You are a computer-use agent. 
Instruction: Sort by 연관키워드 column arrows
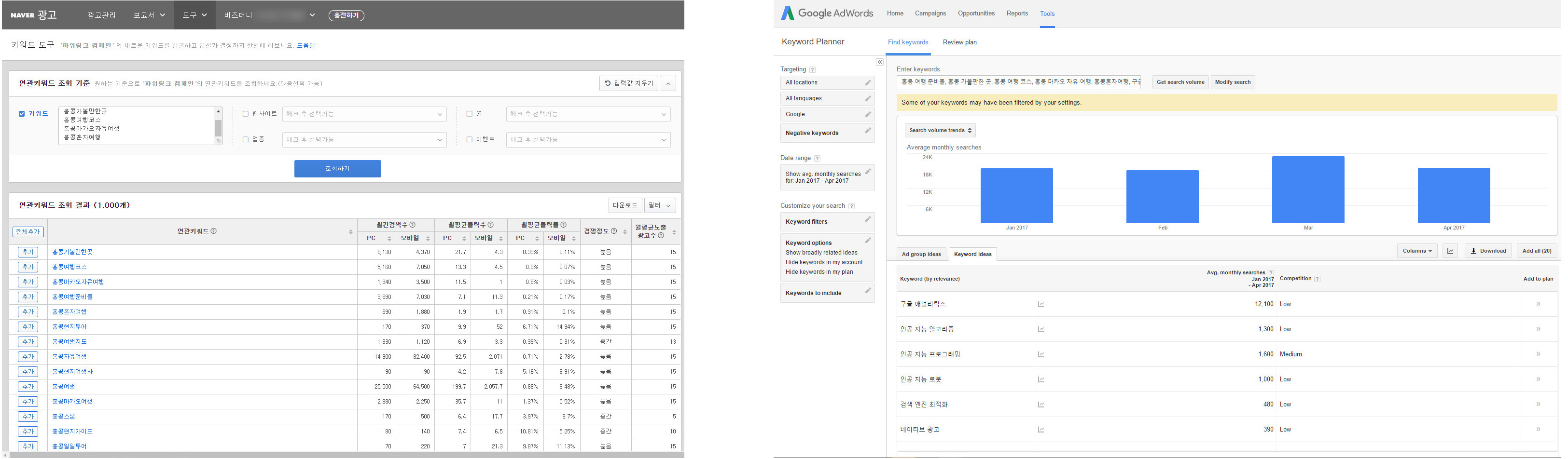tap(350, 231)
